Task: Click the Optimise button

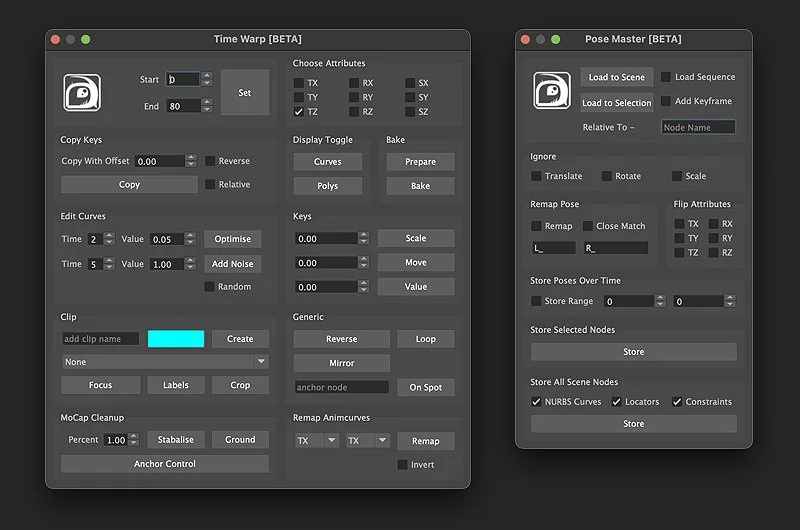Action: (x=233, y=239)
